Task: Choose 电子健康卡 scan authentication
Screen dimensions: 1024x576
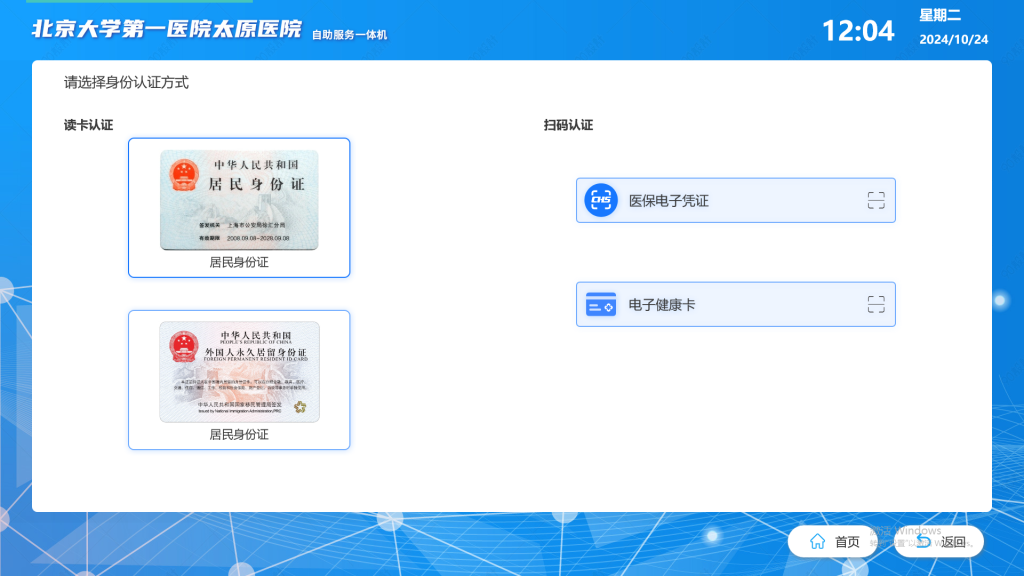Action: [735, 304]
